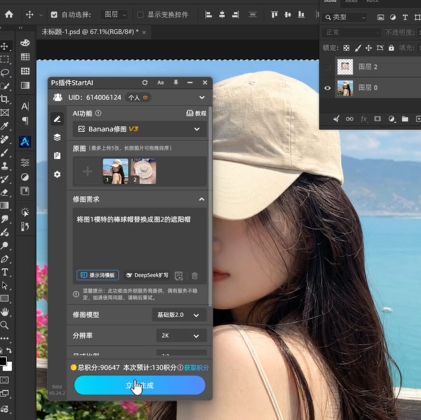Add a source image with plus box
The width and height of the screenshot is (421, 420).
[87, 171]
